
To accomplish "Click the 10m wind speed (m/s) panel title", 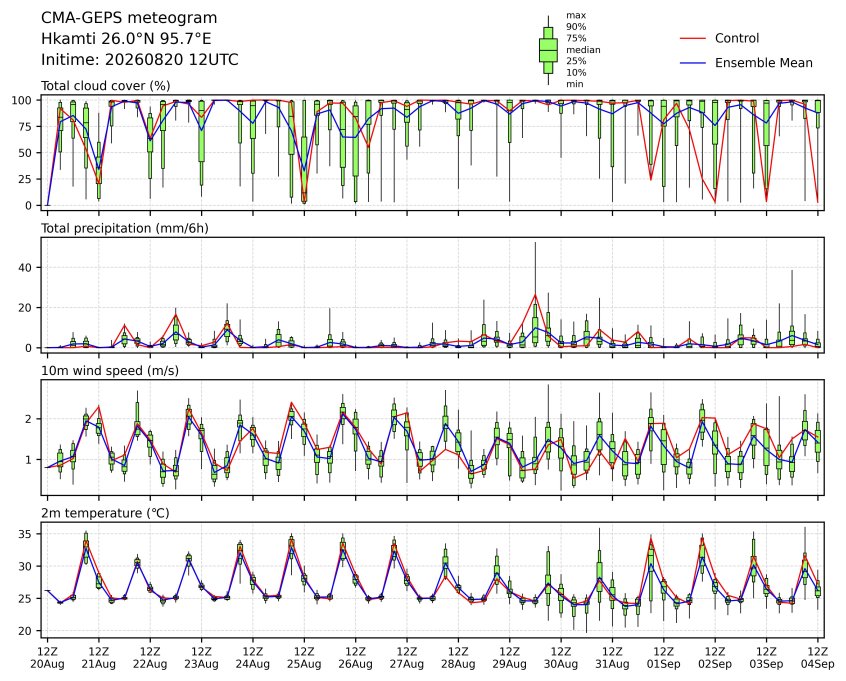I will pyautogui.click(x=110, y=371).
